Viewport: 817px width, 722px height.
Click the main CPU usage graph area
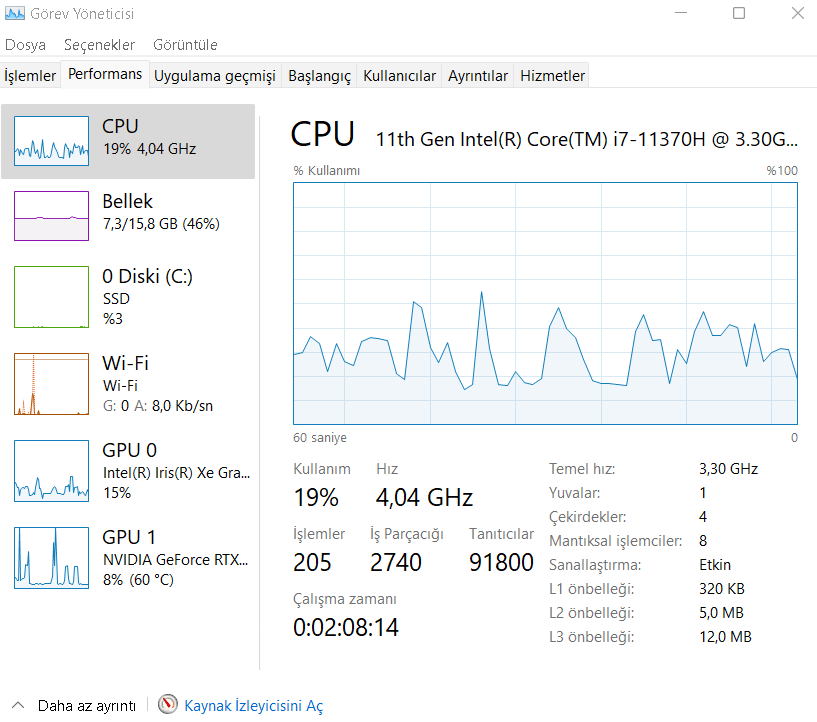point(545,303)
